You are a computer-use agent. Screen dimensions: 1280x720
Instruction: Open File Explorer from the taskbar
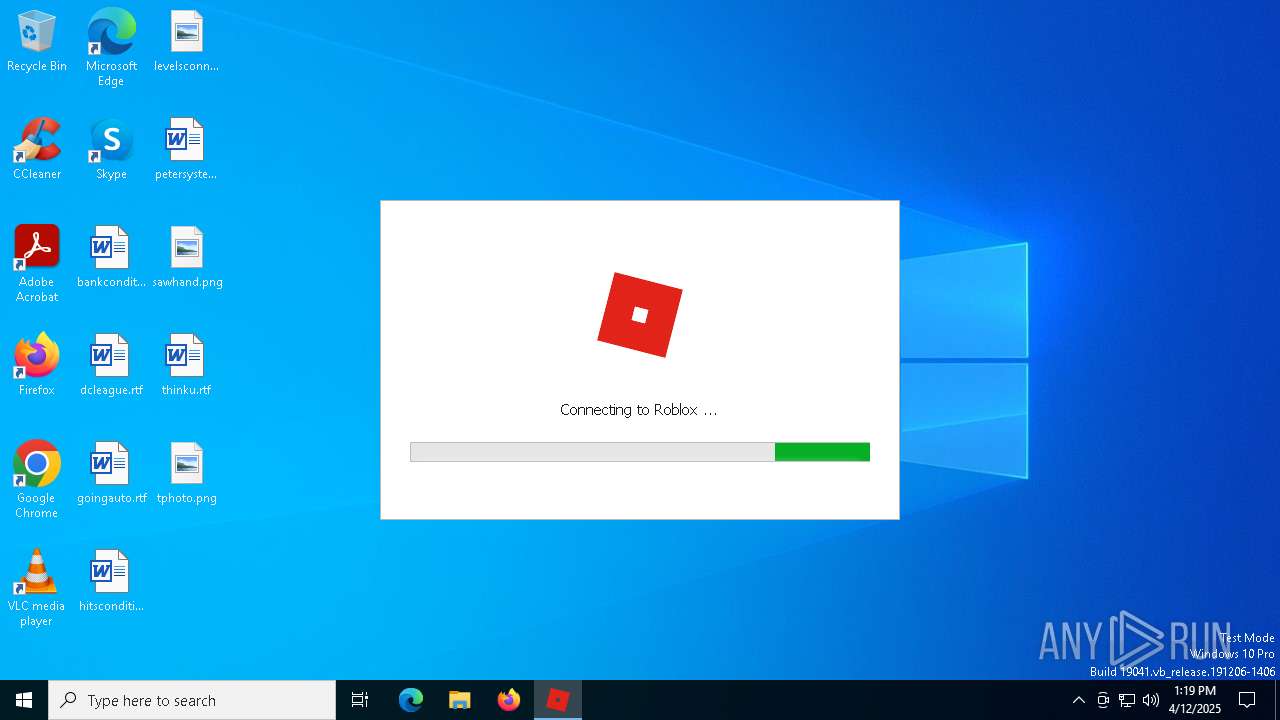459,700
